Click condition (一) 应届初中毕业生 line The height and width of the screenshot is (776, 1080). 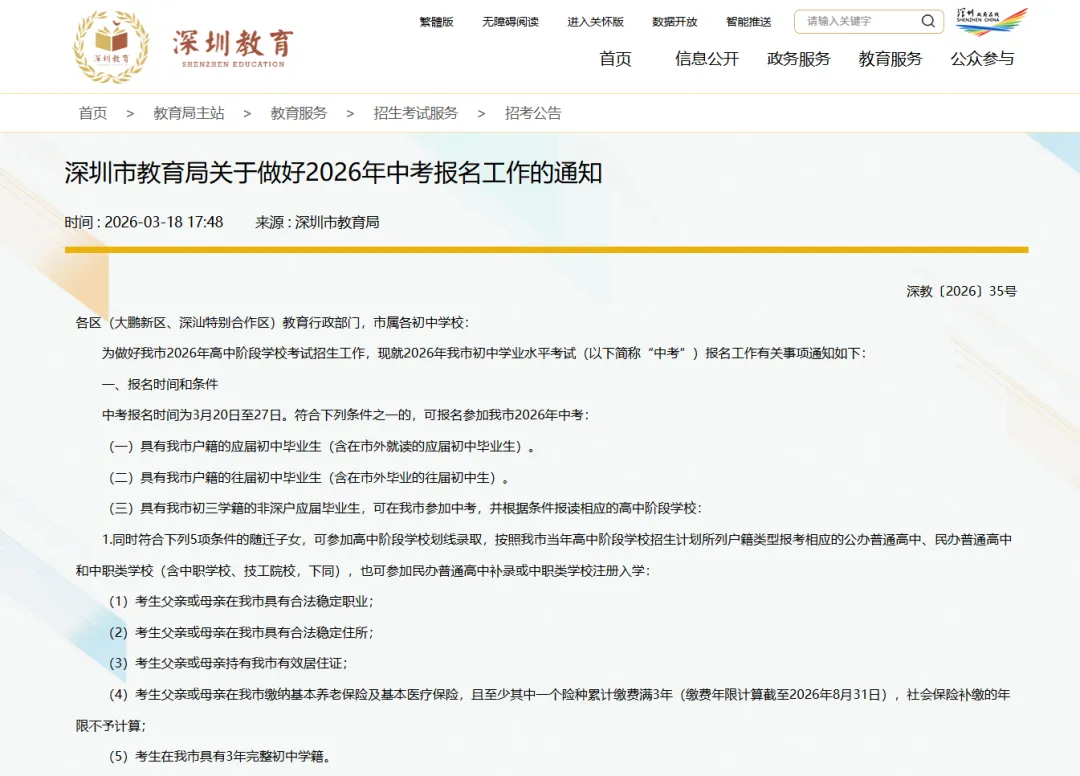[x=322, y=446]
